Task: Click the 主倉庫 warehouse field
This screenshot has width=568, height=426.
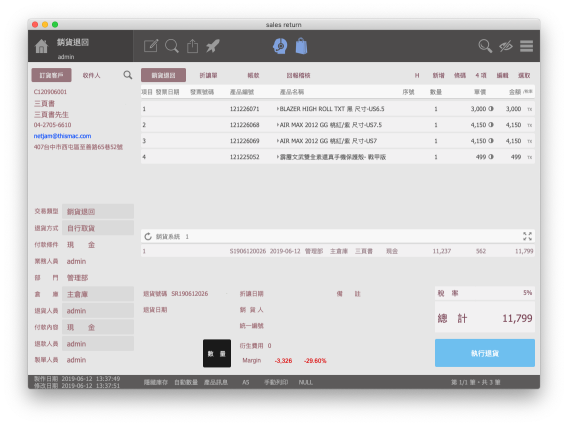Action: pos(98,294)
